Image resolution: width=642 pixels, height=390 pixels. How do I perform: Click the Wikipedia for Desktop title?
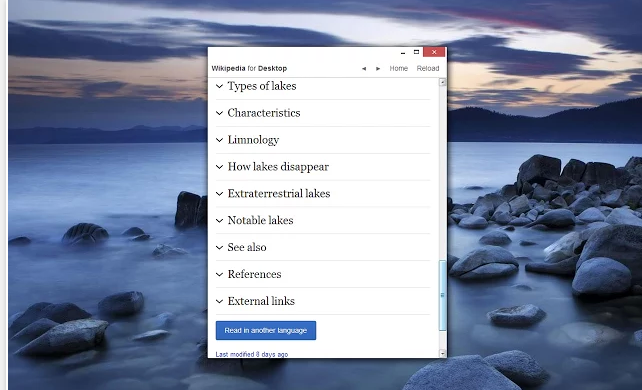tap(249, 68)
